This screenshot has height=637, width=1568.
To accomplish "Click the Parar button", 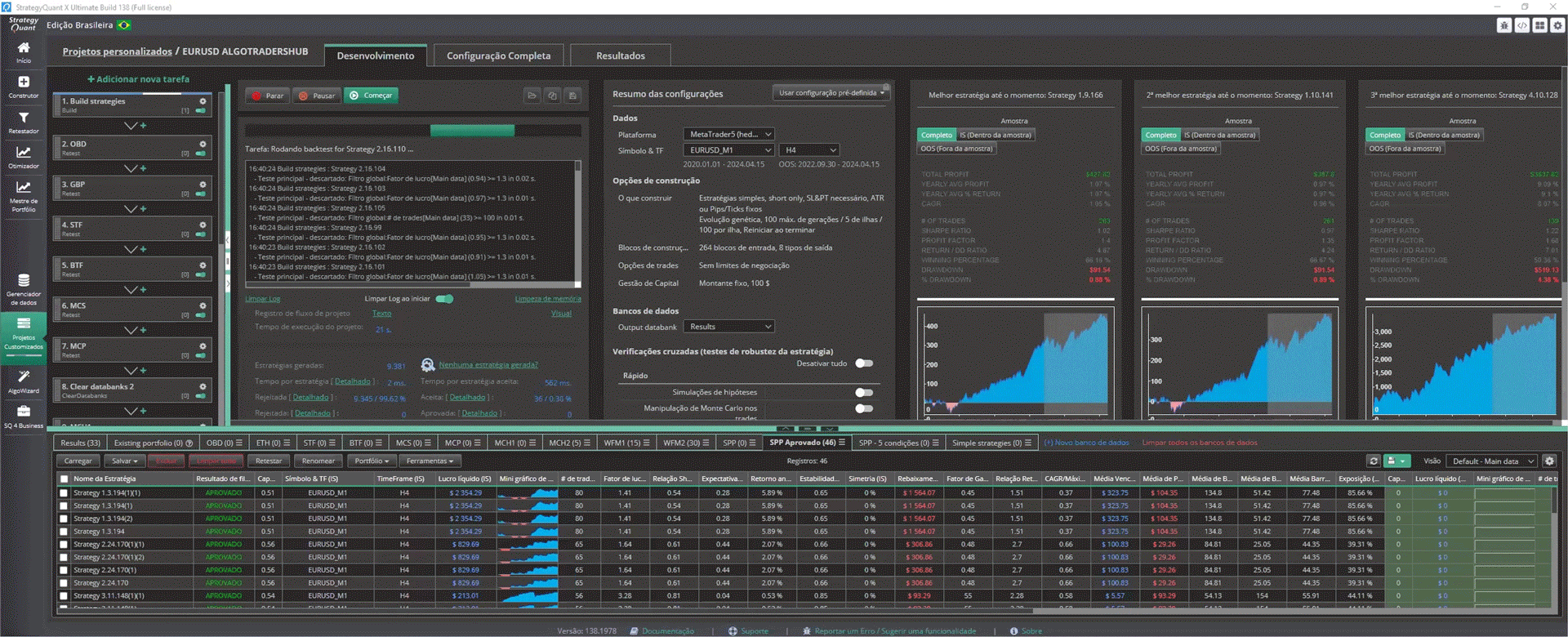I will [268, 96].
